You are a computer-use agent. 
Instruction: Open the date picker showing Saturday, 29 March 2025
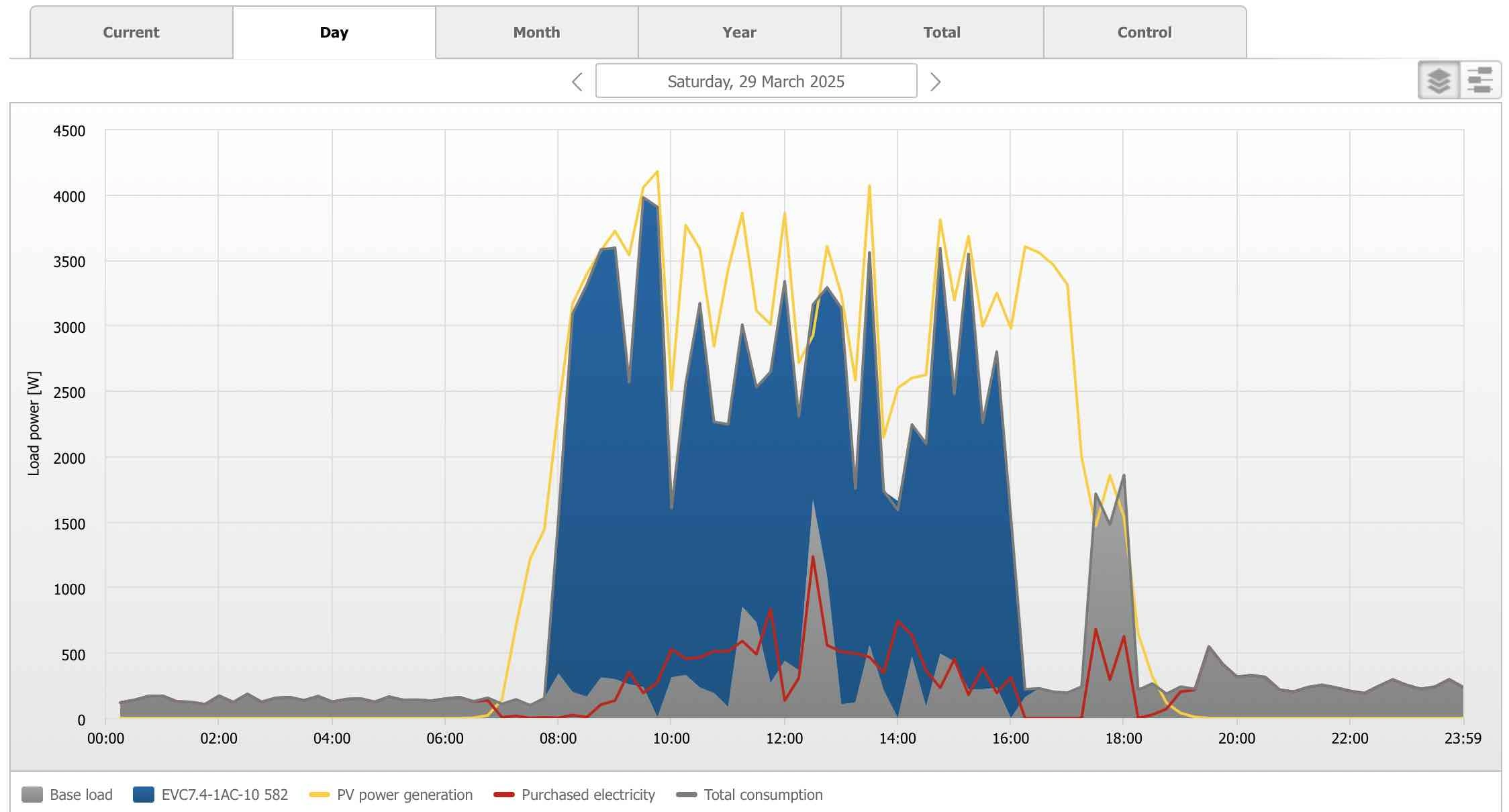click(754, 81)
